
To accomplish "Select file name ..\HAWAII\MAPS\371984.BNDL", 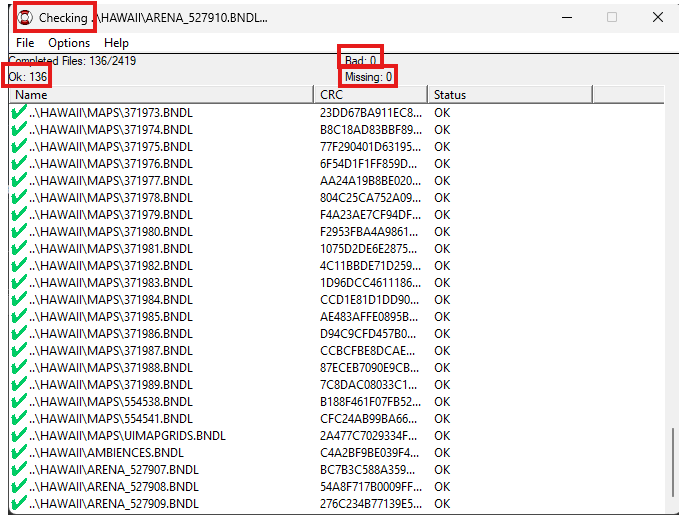I will [111, 300].
